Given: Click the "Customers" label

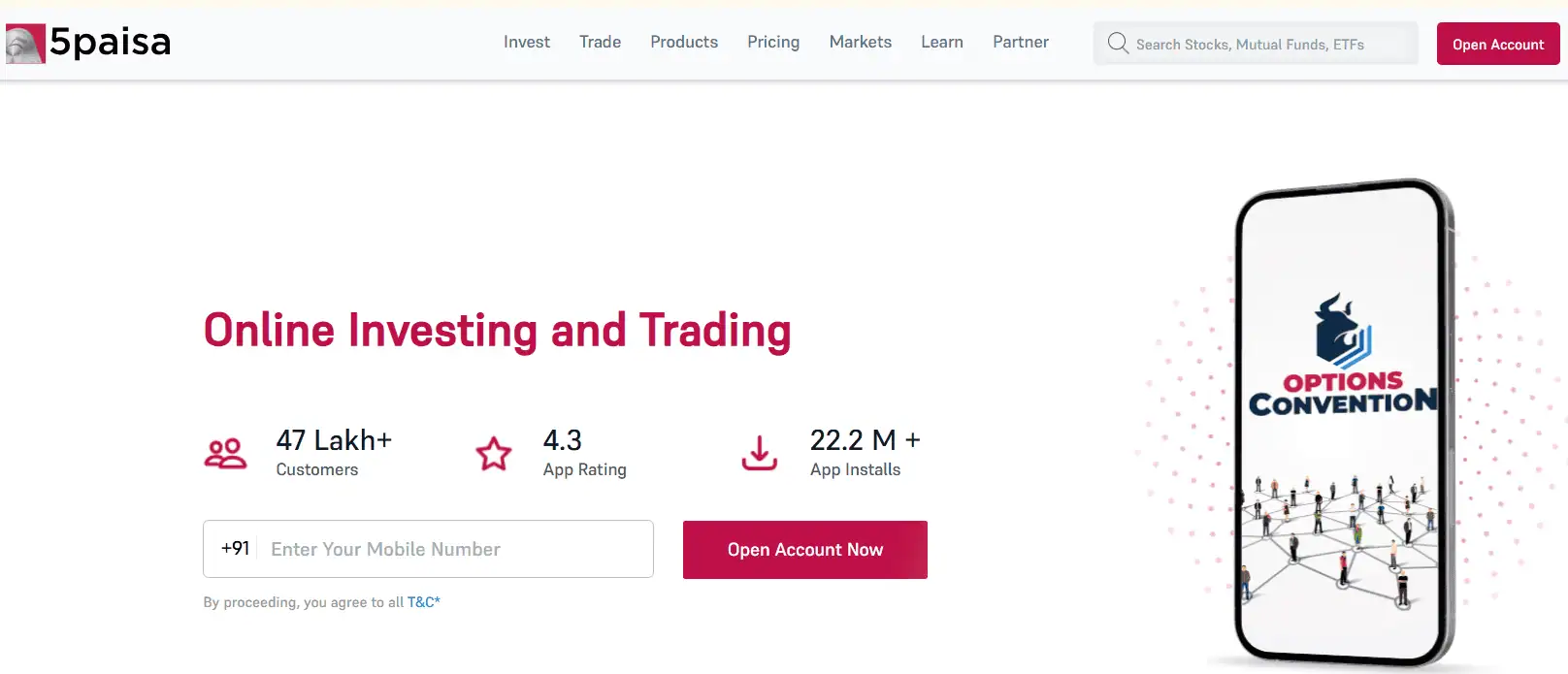Looking at the screenshot, I should [x=317, y=469].
